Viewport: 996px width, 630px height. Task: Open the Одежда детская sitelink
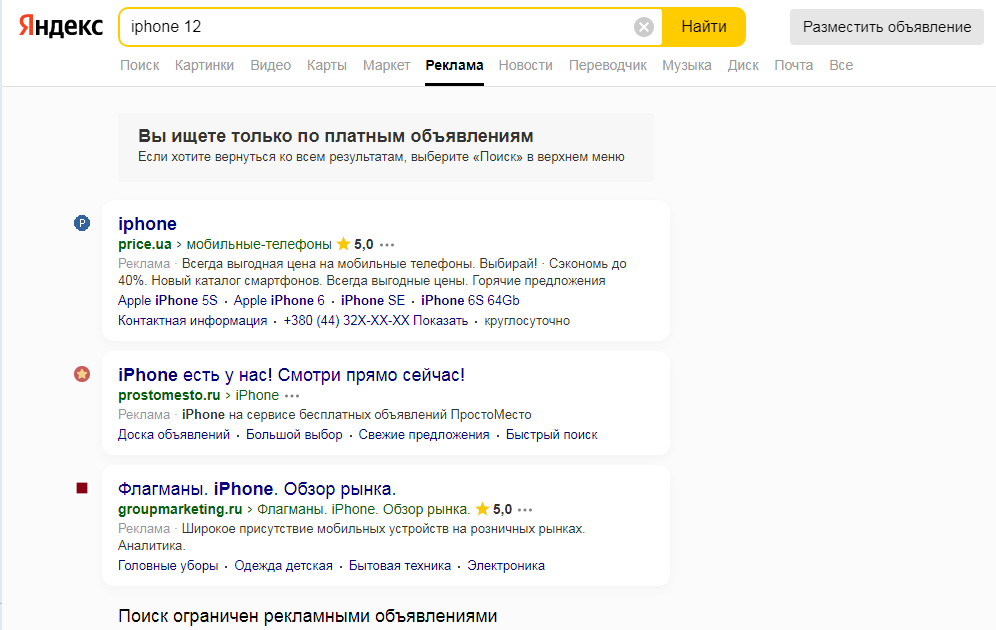point(283,566)
